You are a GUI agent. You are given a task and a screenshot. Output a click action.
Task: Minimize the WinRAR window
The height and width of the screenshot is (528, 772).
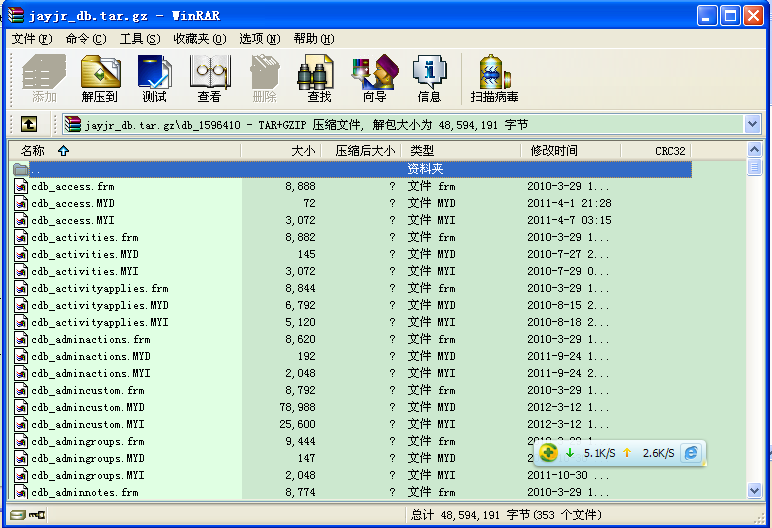[x=707, y=16]
